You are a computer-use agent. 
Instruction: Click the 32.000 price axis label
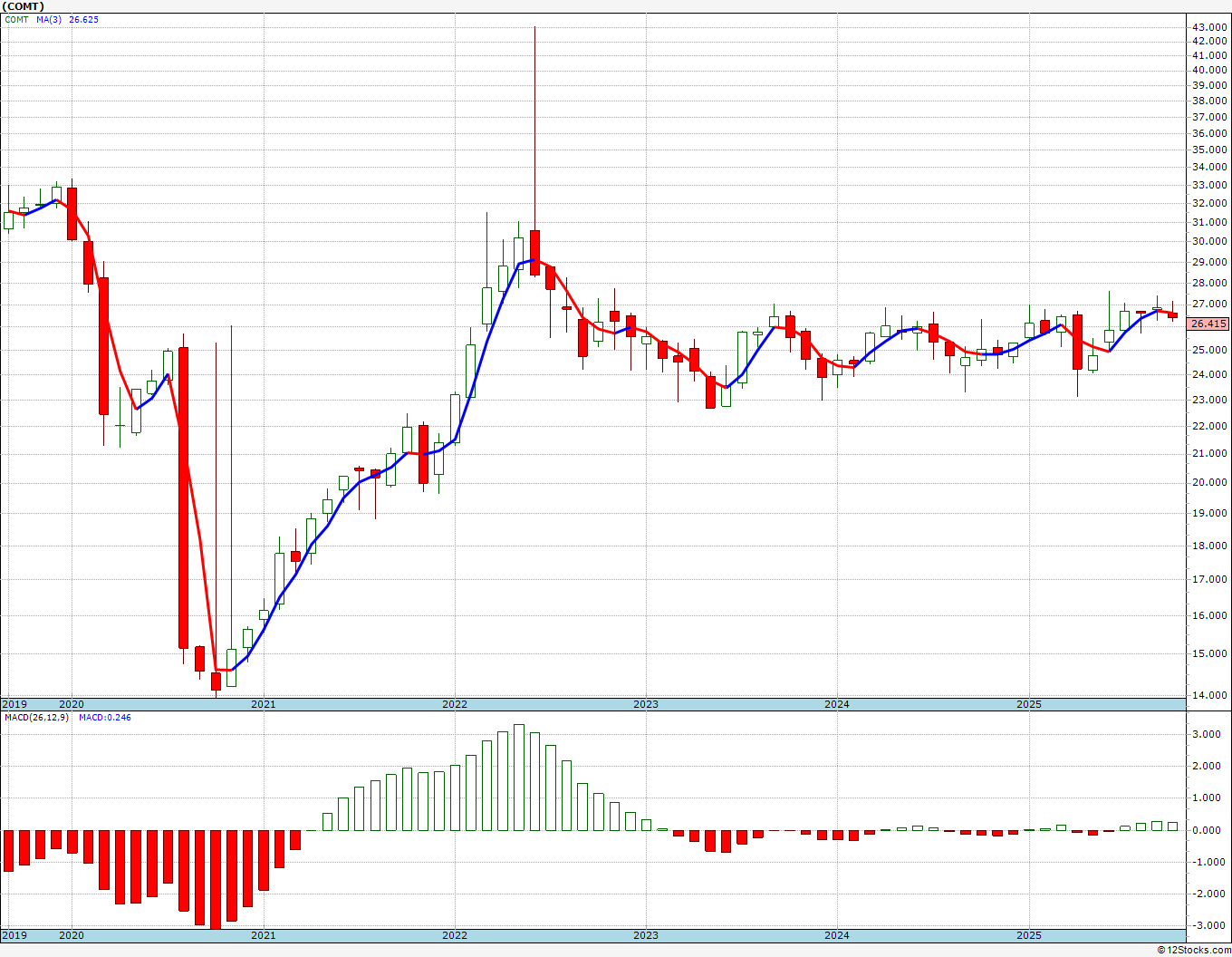(1210, 204)
